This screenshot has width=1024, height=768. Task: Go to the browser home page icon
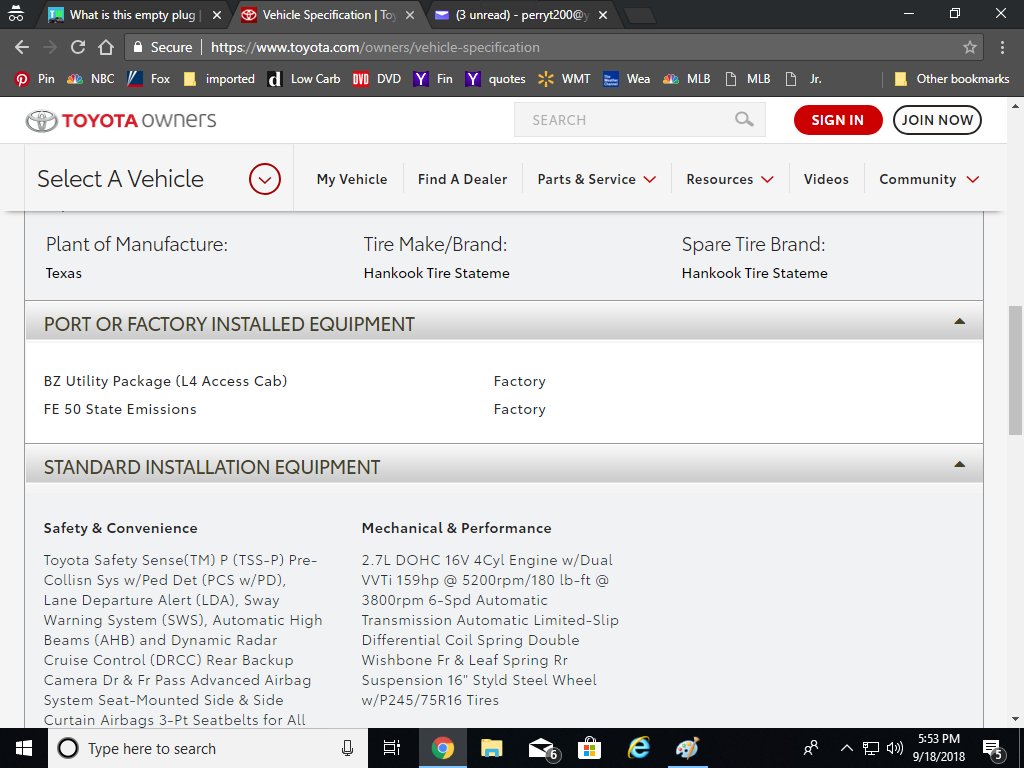click(x=106, y=47)
